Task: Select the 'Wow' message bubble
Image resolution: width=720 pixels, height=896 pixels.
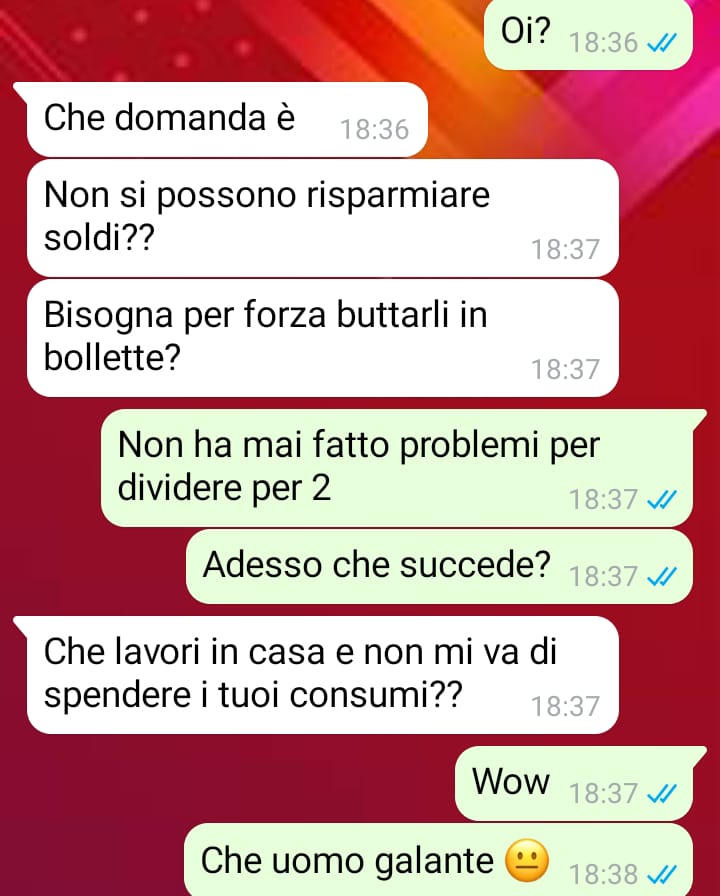Action: coord(574,783)
